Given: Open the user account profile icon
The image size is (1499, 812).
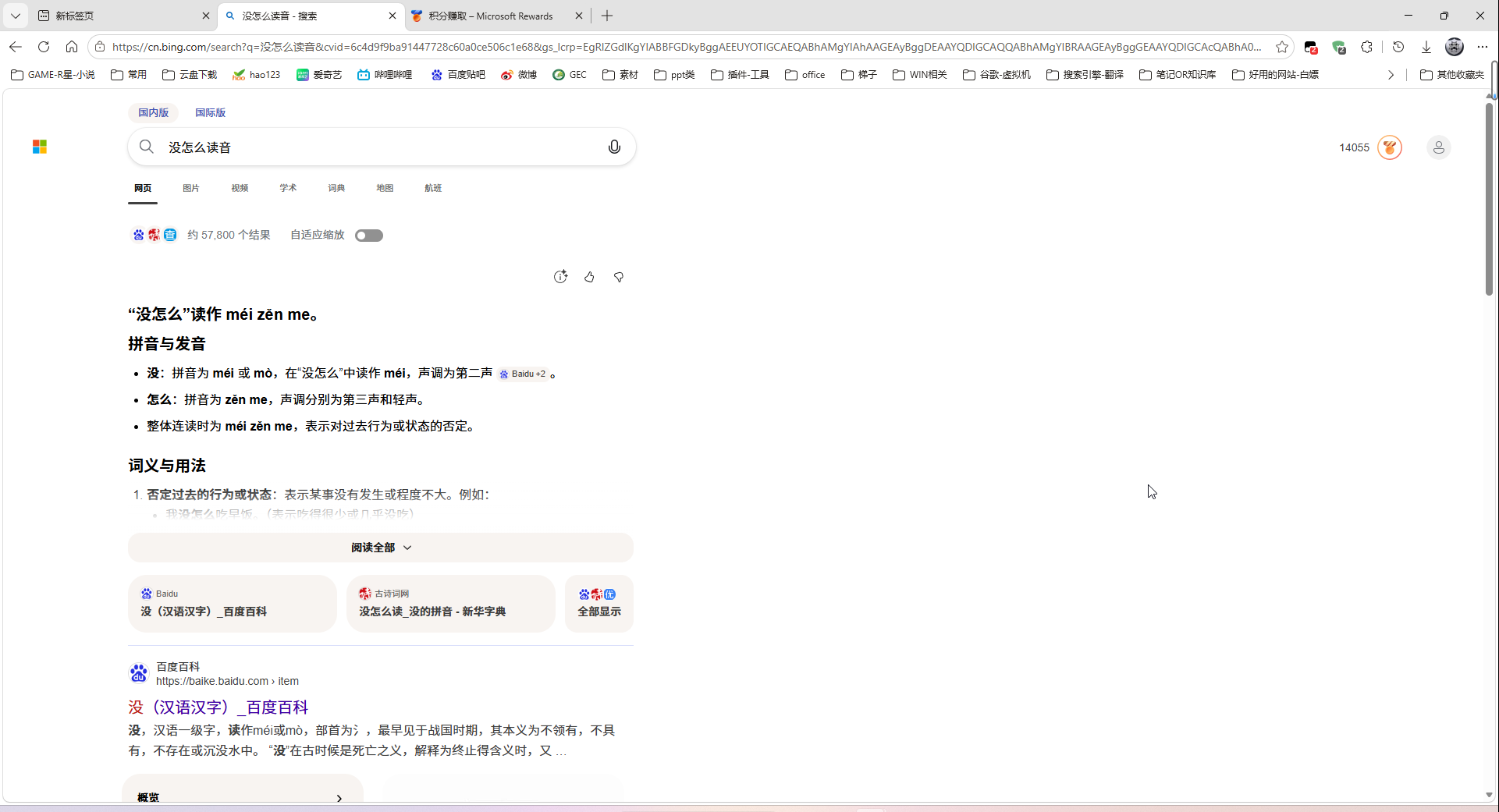Looking at the screenshot, I should pos(1438,147).
